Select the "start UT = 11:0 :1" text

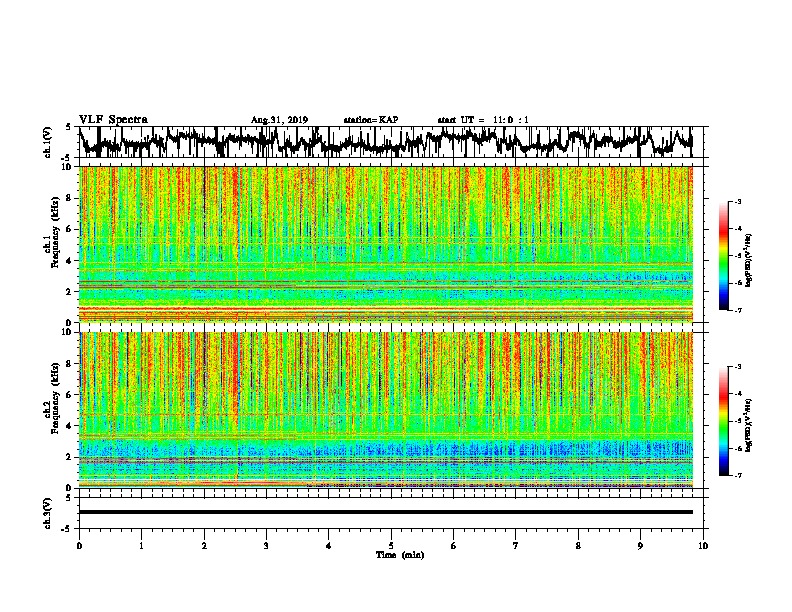point(483,120)
